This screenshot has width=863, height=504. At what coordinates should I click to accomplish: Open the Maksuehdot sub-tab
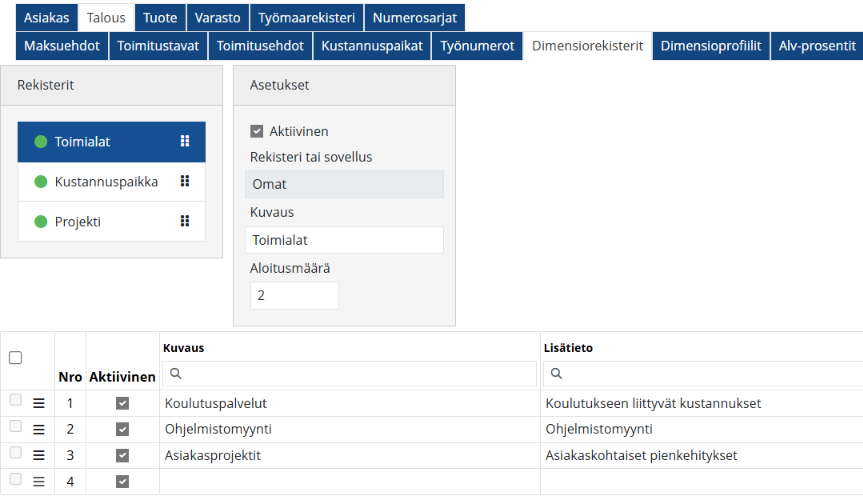62,46
